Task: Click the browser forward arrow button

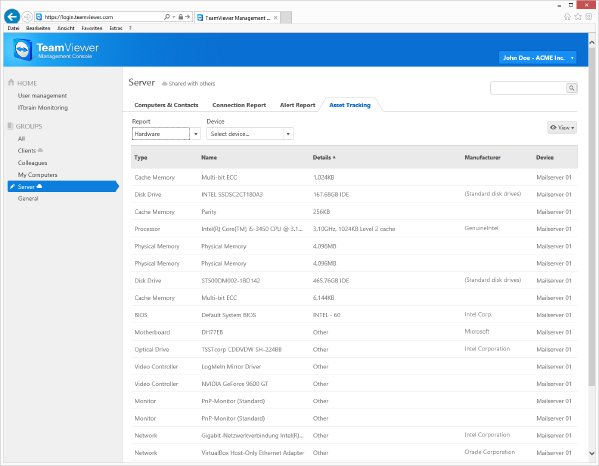Action: 27,17
